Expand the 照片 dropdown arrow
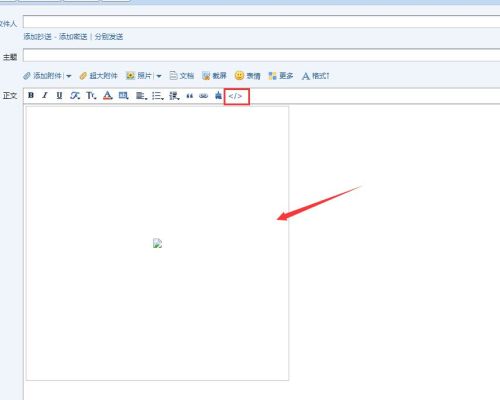The height and width of the screenshot is (400, 500). (159, 76)
